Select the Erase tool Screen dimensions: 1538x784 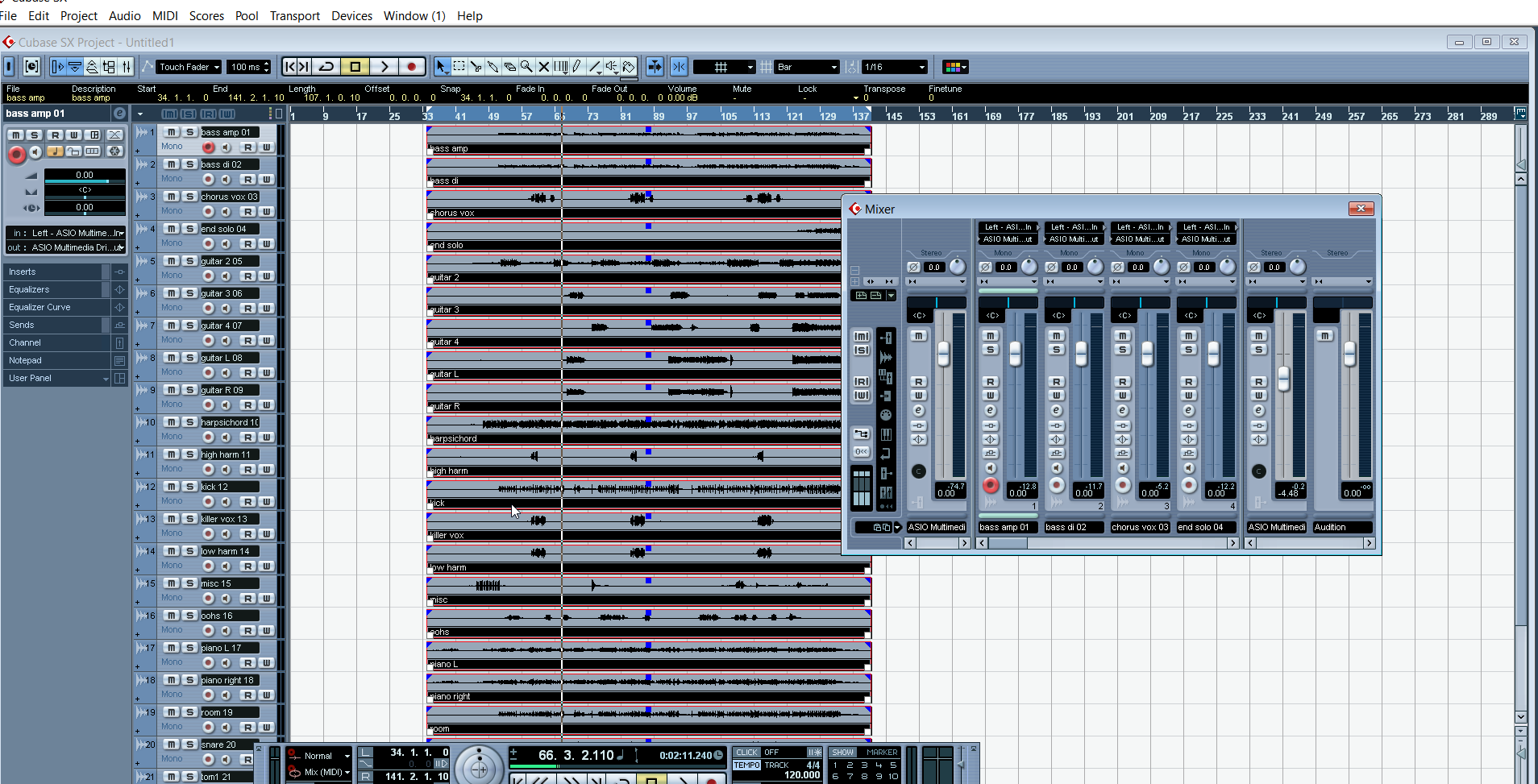pyautogui.click(x=509, y=67)
